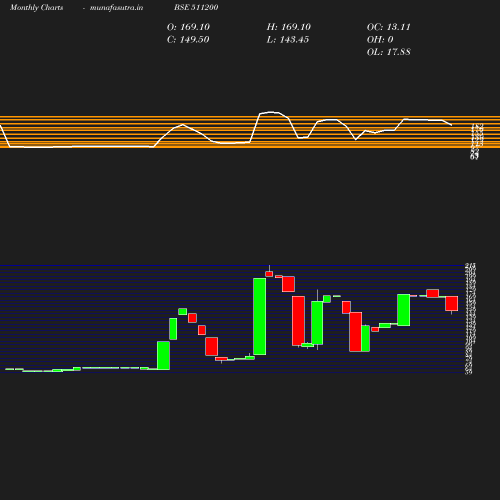This screenshot has height=500, width=500.
Task: Click the high value 'H: 169.10'
Action: 288,27
